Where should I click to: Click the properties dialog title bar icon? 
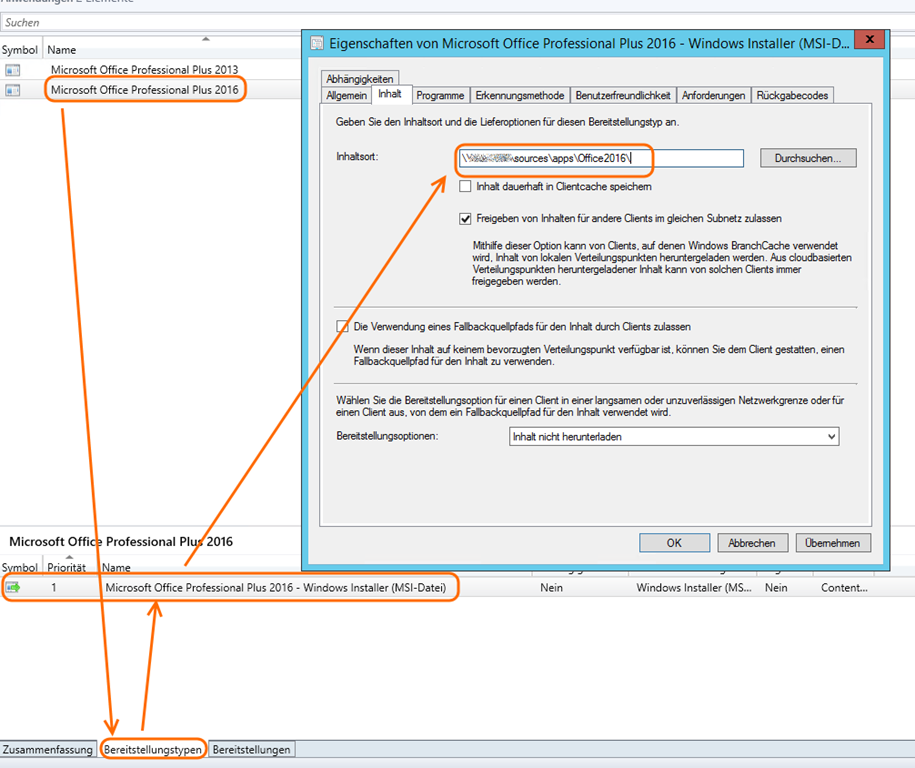[x=317, y=43]
